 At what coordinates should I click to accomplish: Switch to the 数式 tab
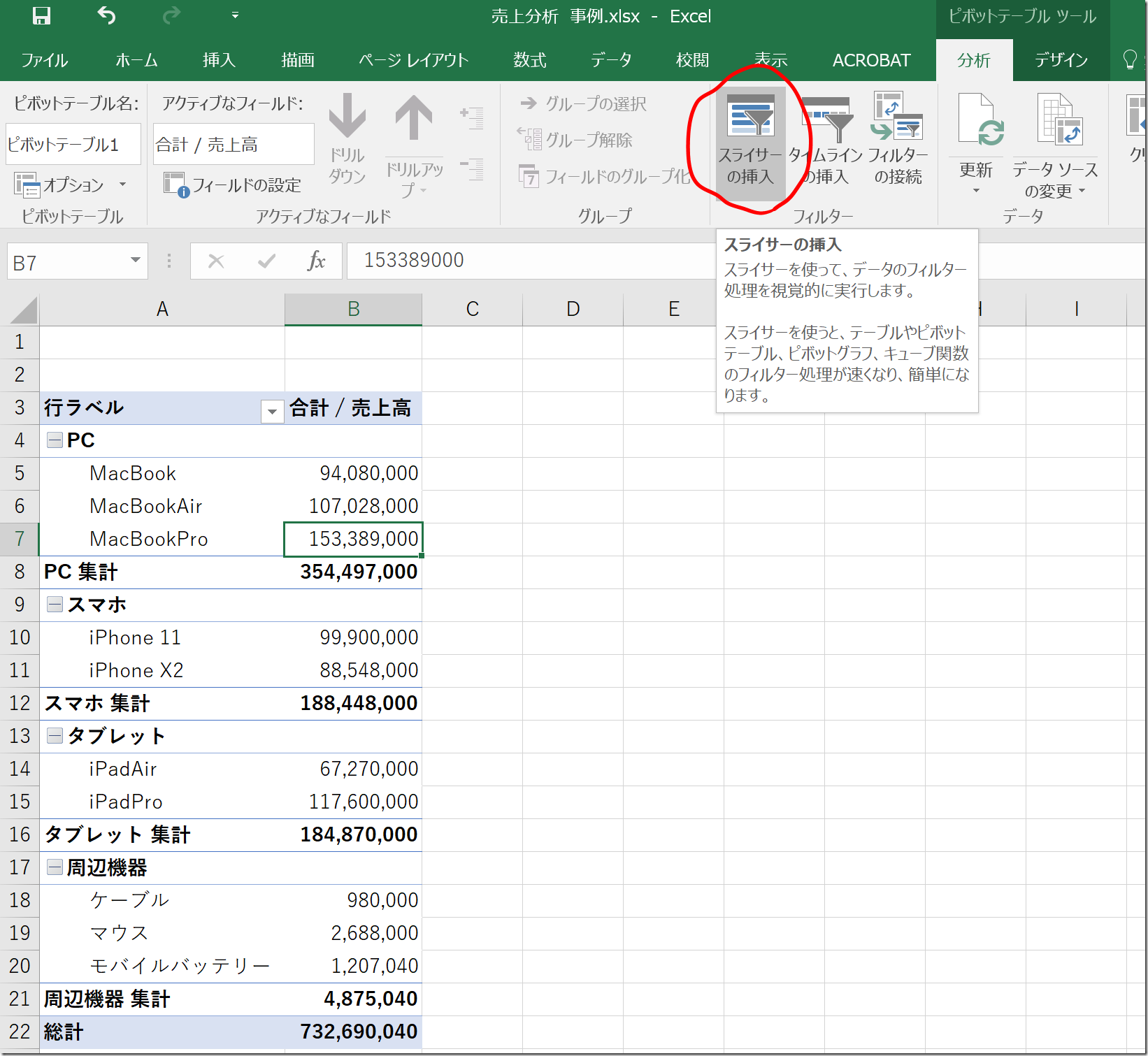[x=529, y=60]
